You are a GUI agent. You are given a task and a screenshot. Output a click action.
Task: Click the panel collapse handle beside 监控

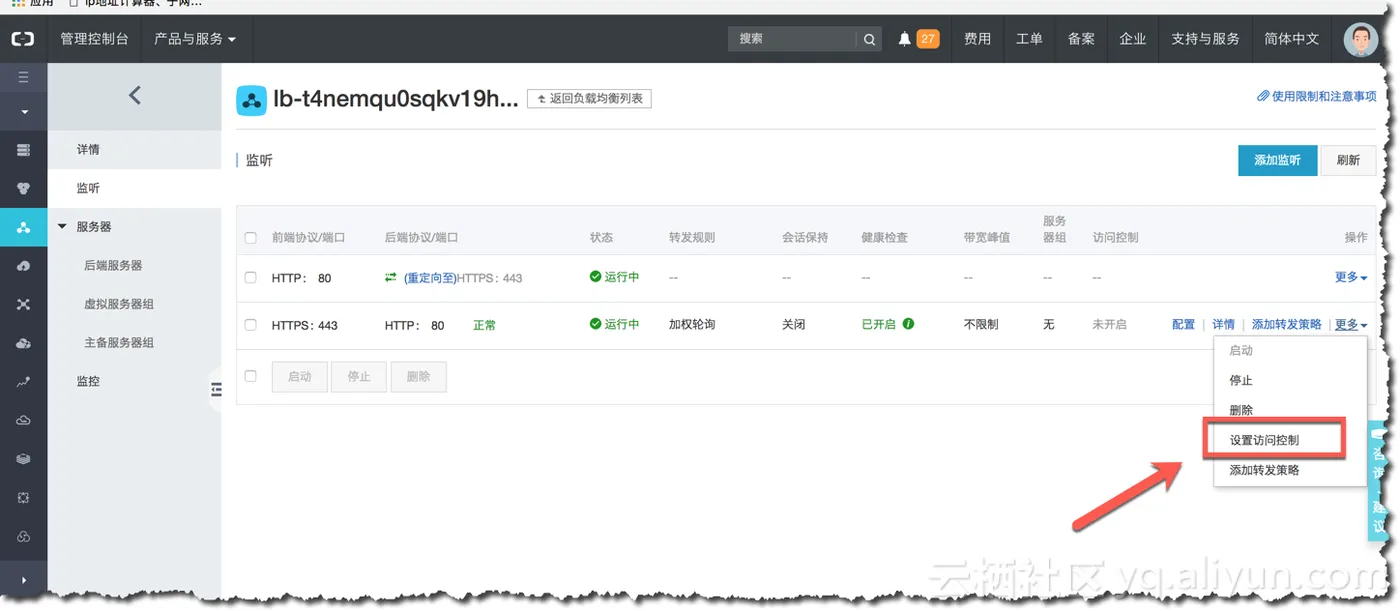pyautogui.click(x=215, y=389)
